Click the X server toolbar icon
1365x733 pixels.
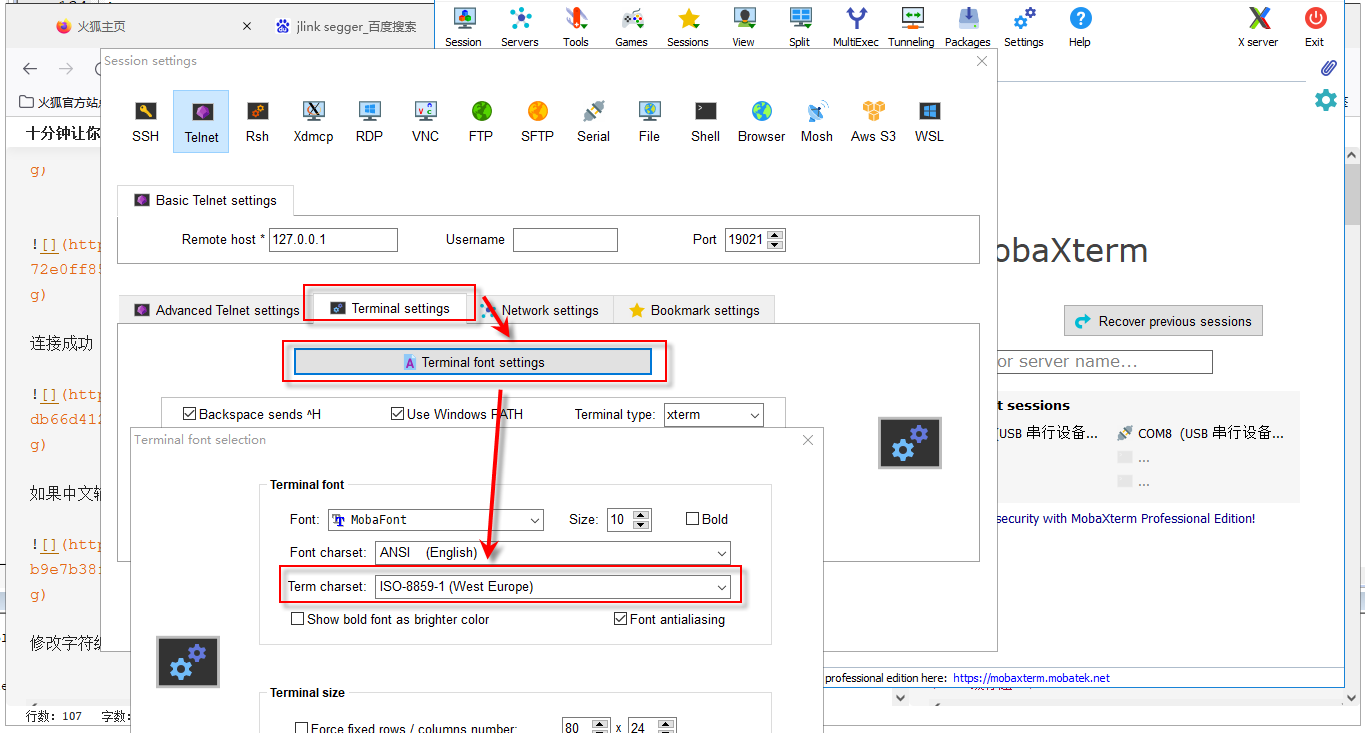1258,26
